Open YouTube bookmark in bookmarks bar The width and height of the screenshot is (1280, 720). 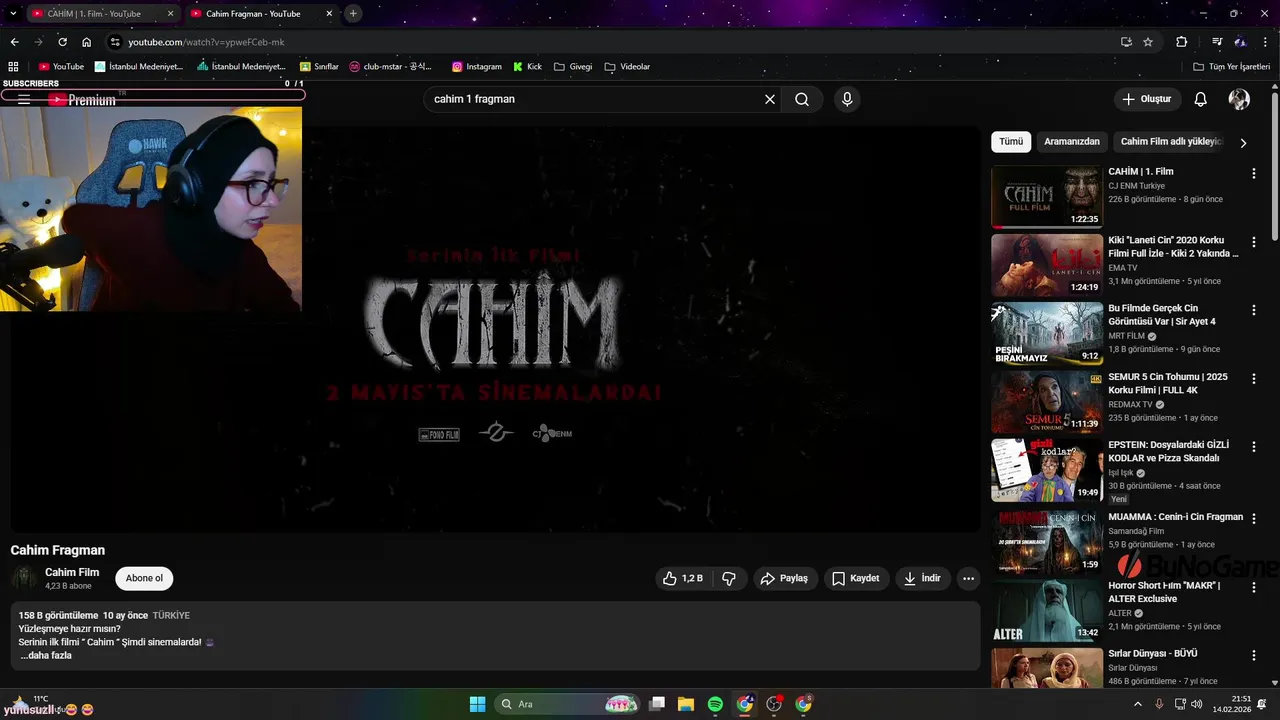tap(61, 67)
